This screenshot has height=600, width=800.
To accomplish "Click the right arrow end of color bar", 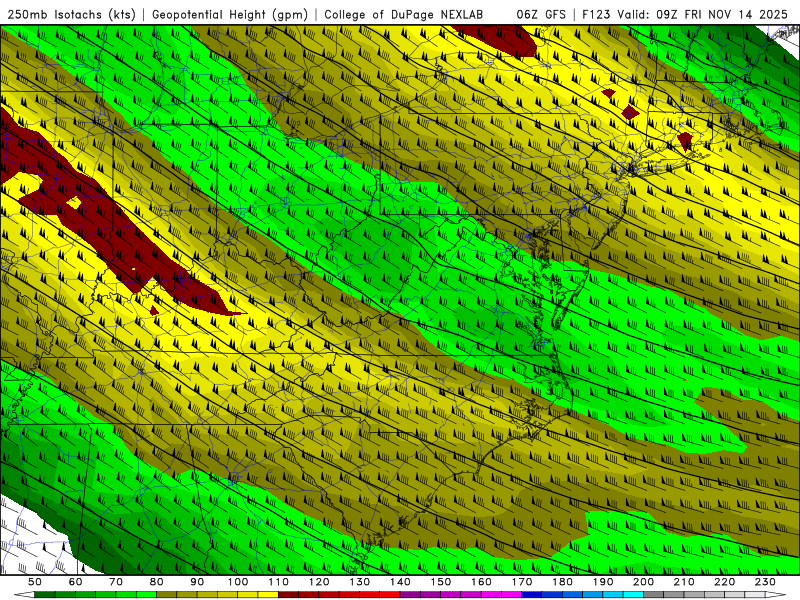I will coord(776,595).
